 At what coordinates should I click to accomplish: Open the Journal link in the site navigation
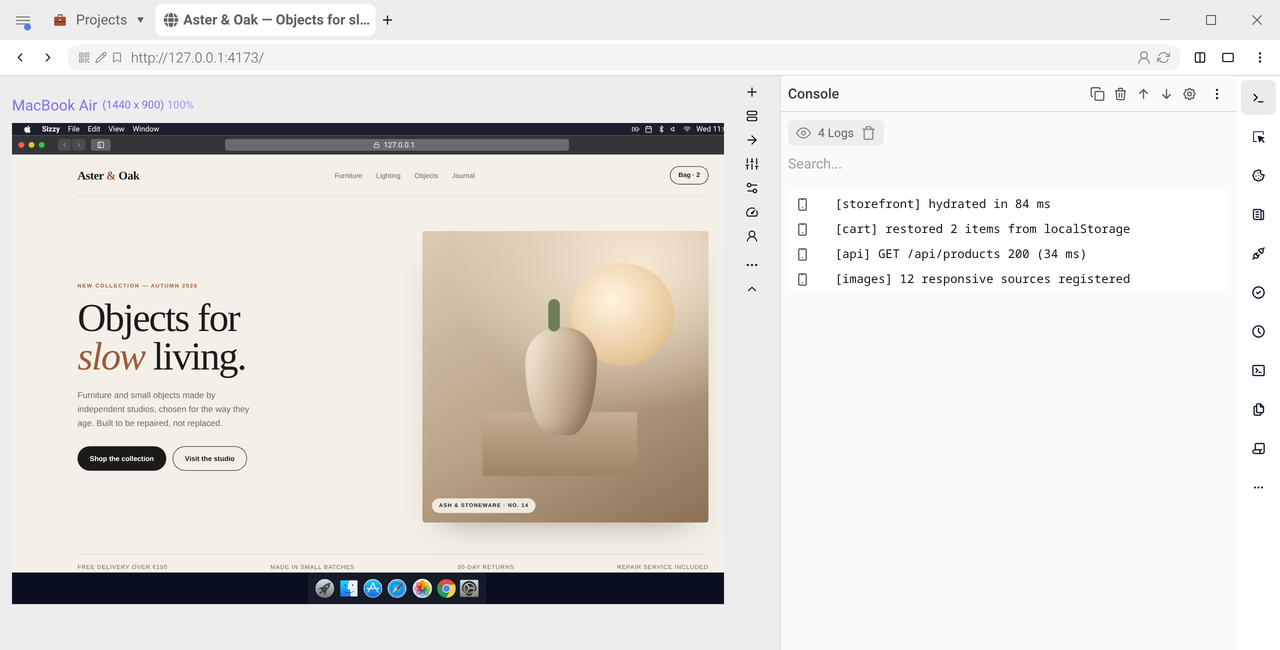(x=463, y=176)
